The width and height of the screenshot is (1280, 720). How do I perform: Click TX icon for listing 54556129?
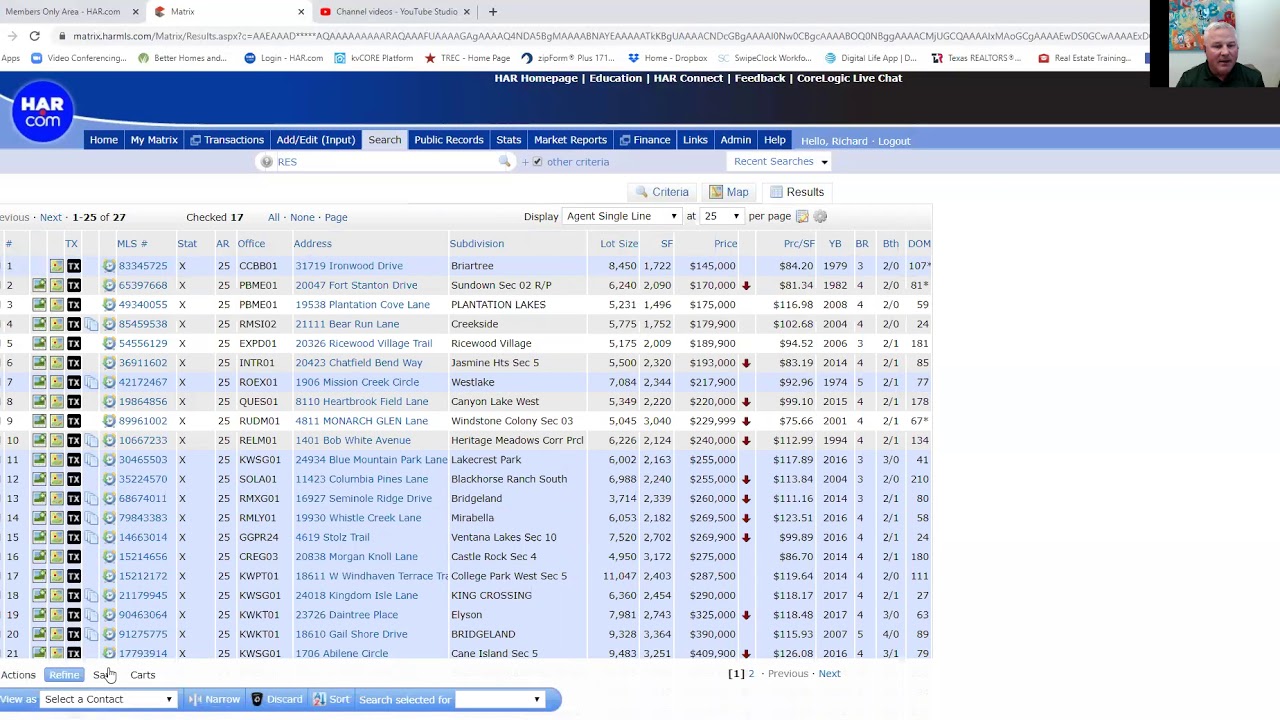coord(74,343)
